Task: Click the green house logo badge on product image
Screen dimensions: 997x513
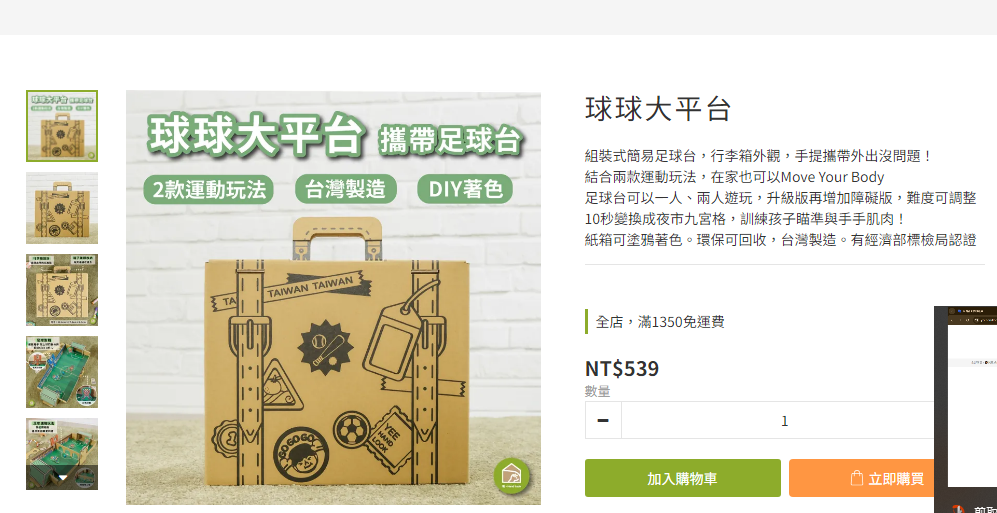Action: tap(512, 475)
